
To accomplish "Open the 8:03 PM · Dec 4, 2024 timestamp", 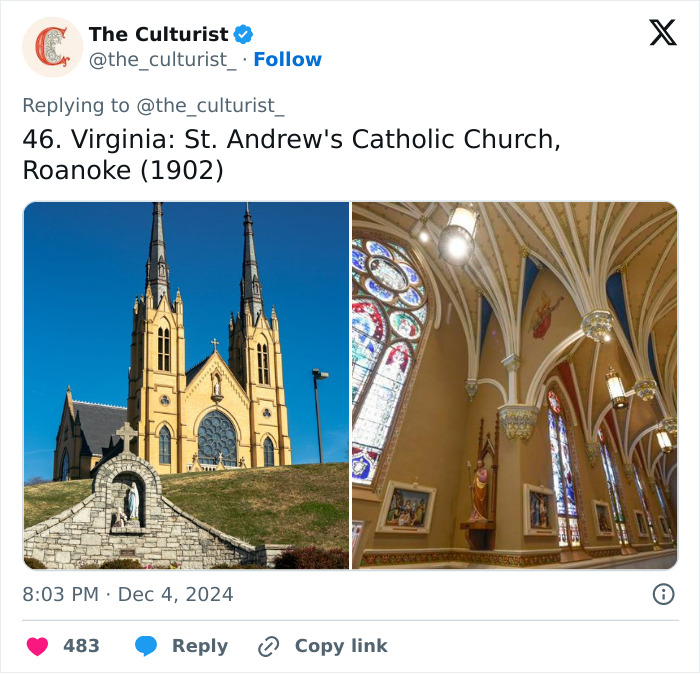I will coord(128,594).
